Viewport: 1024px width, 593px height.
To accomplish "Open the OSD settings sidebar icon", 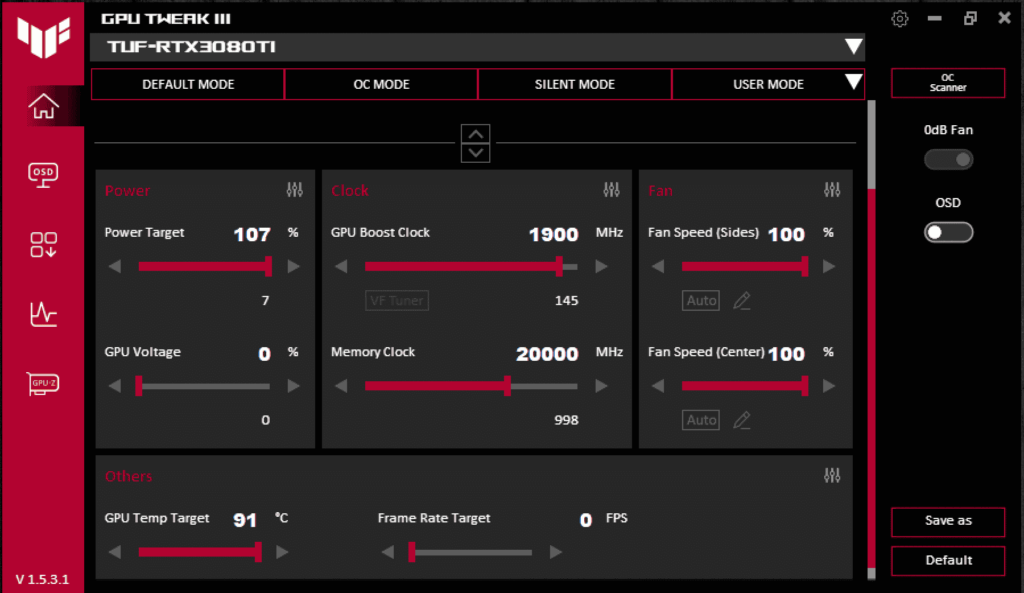I will point(42,174).
